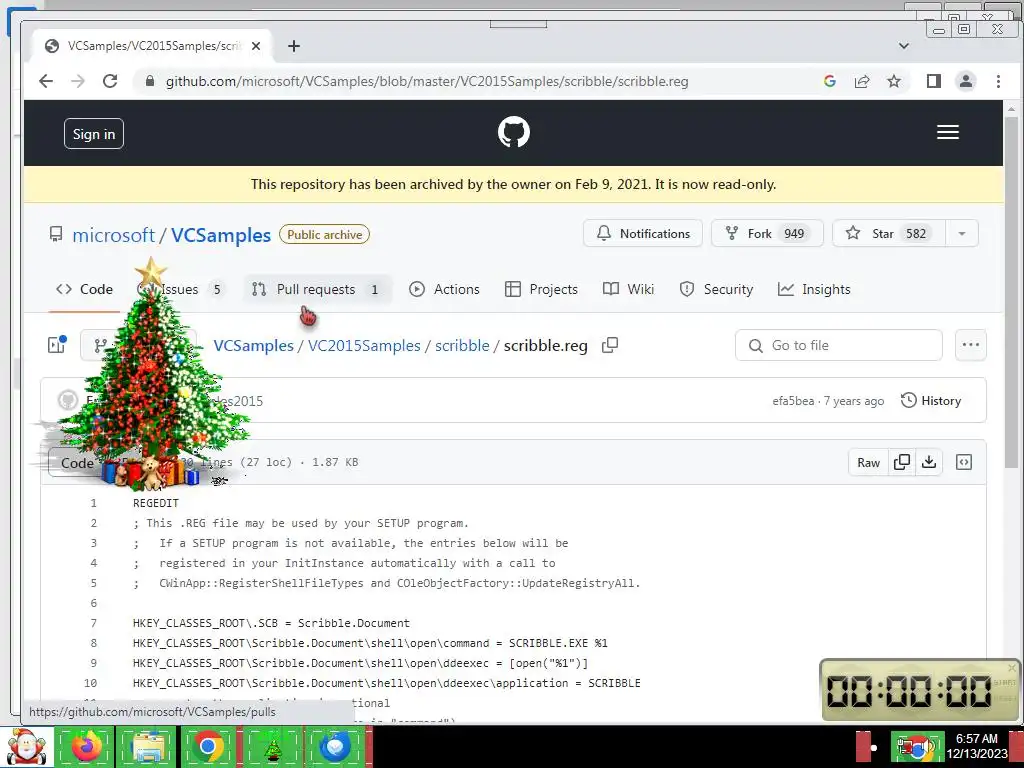
Task: Open File Explorer from the taskbar
Action: point(148,746)
